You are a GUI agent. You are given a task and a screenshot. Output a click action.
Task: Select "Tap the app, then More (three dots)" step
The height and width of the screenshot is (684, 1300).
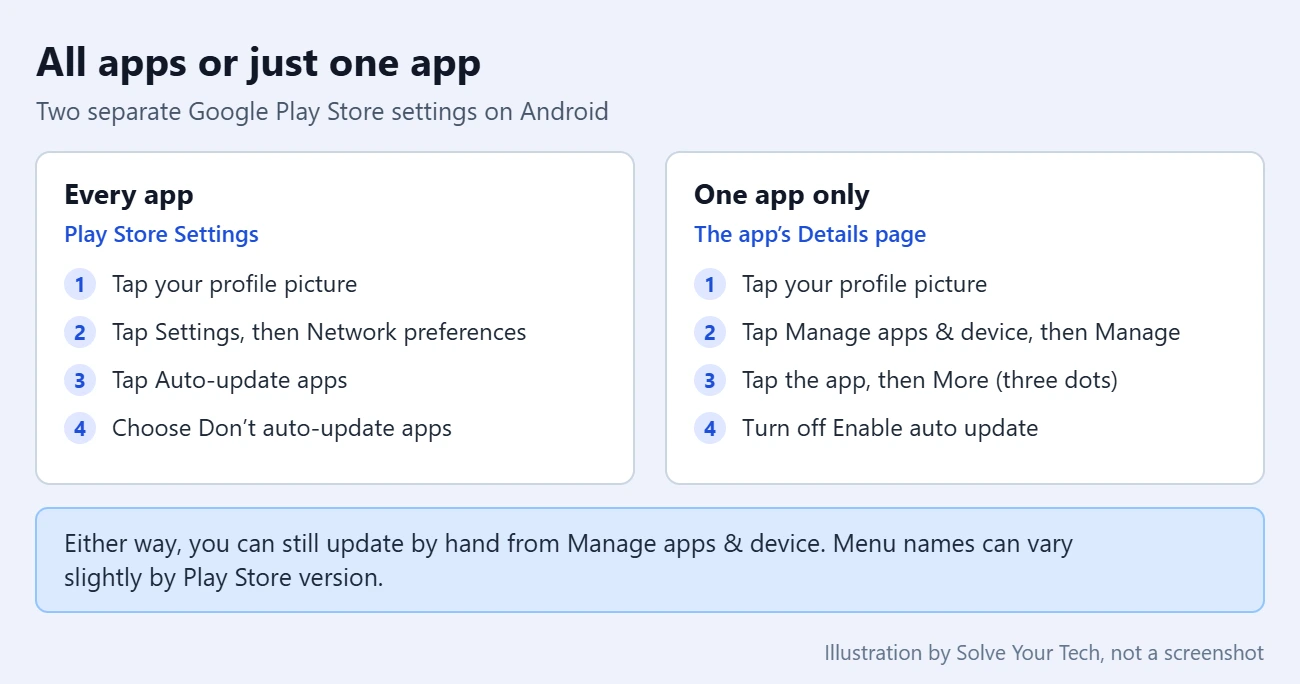click(x=930, y=380)
